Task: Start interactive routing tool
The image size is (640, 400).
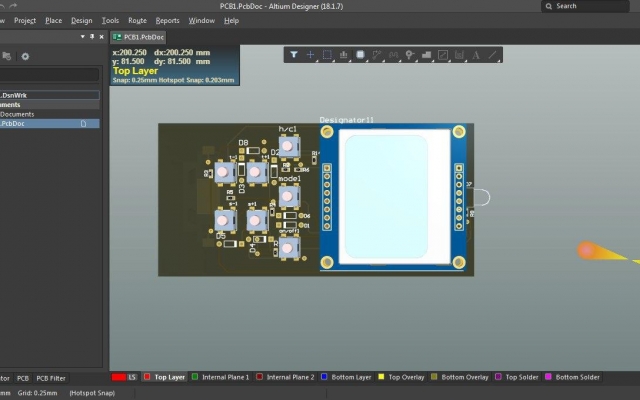Action: (377, 54)
